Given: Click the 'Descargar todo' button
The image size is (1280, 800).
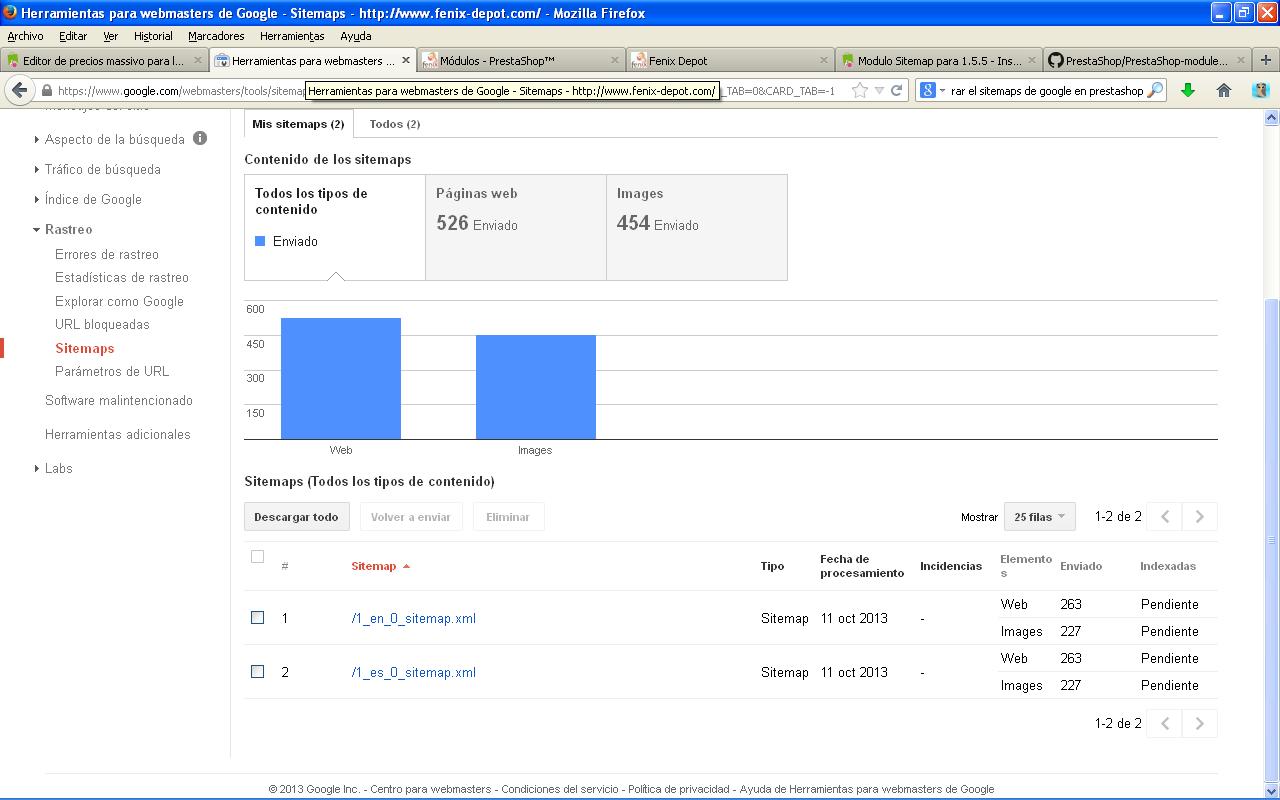Looking at the screenshot, I should tap(296, 517).
